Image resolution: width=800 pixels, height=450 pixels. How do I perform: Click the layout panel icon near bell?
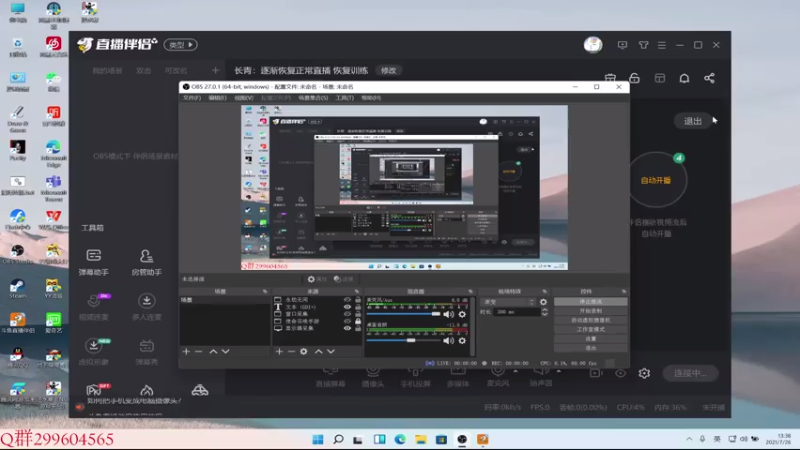[660, 78]
